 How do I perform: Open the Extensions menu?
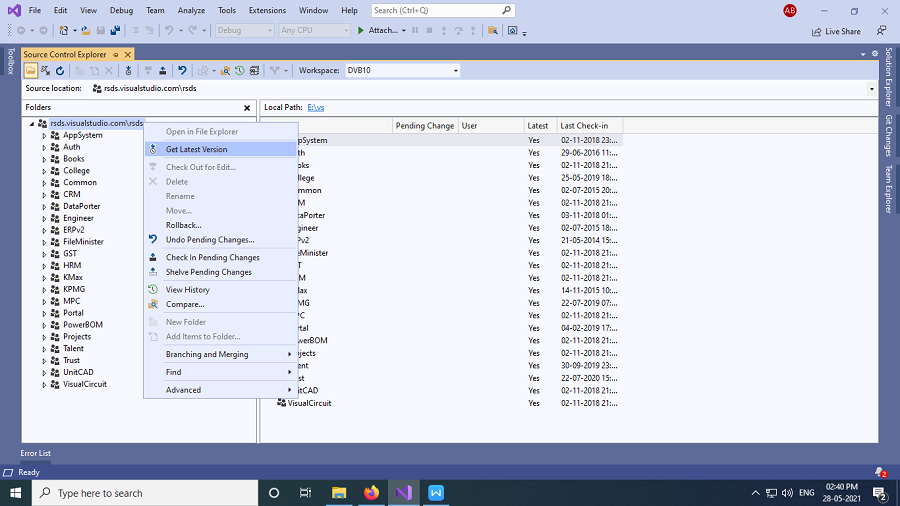tap(267, 10)
